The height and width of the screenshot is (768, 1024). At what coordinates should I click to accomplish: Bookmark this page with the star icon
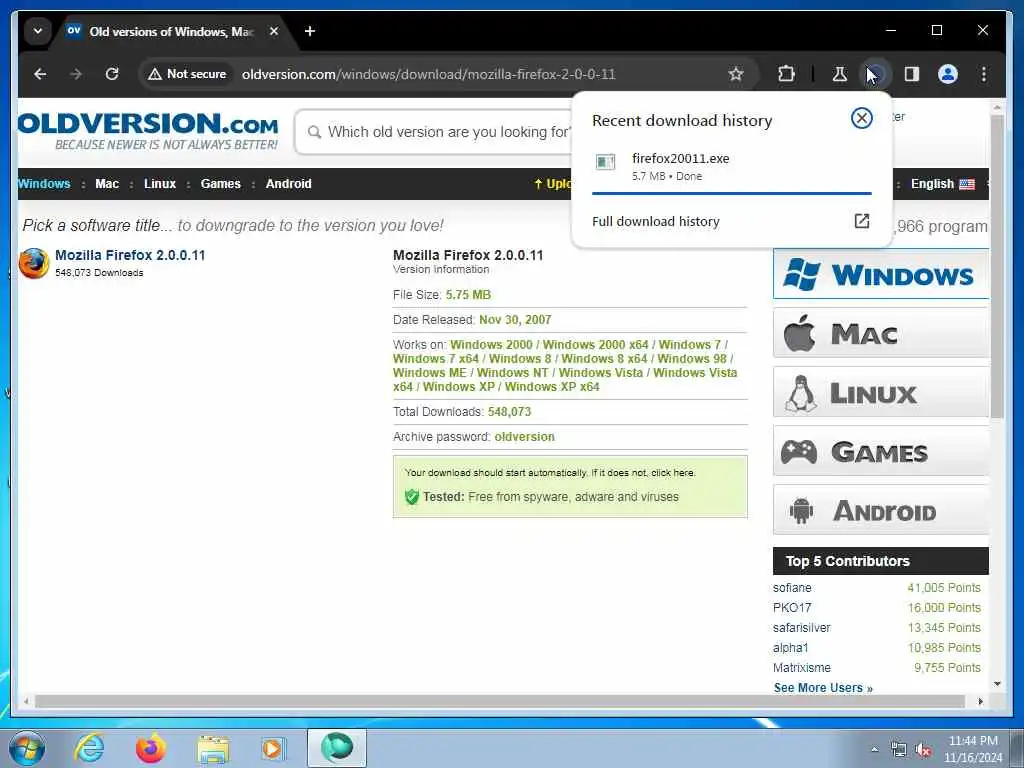click(736, 74)
